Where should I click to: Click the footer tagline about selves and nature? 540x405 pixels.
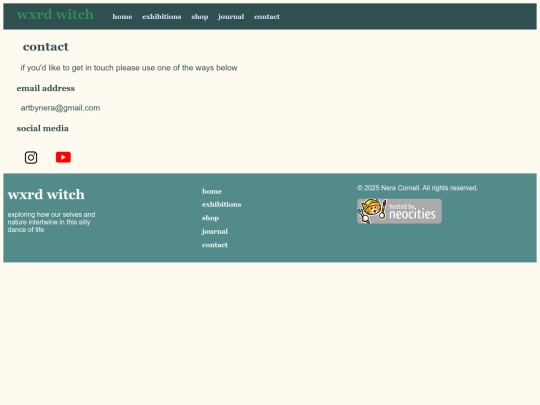[51, 222]
